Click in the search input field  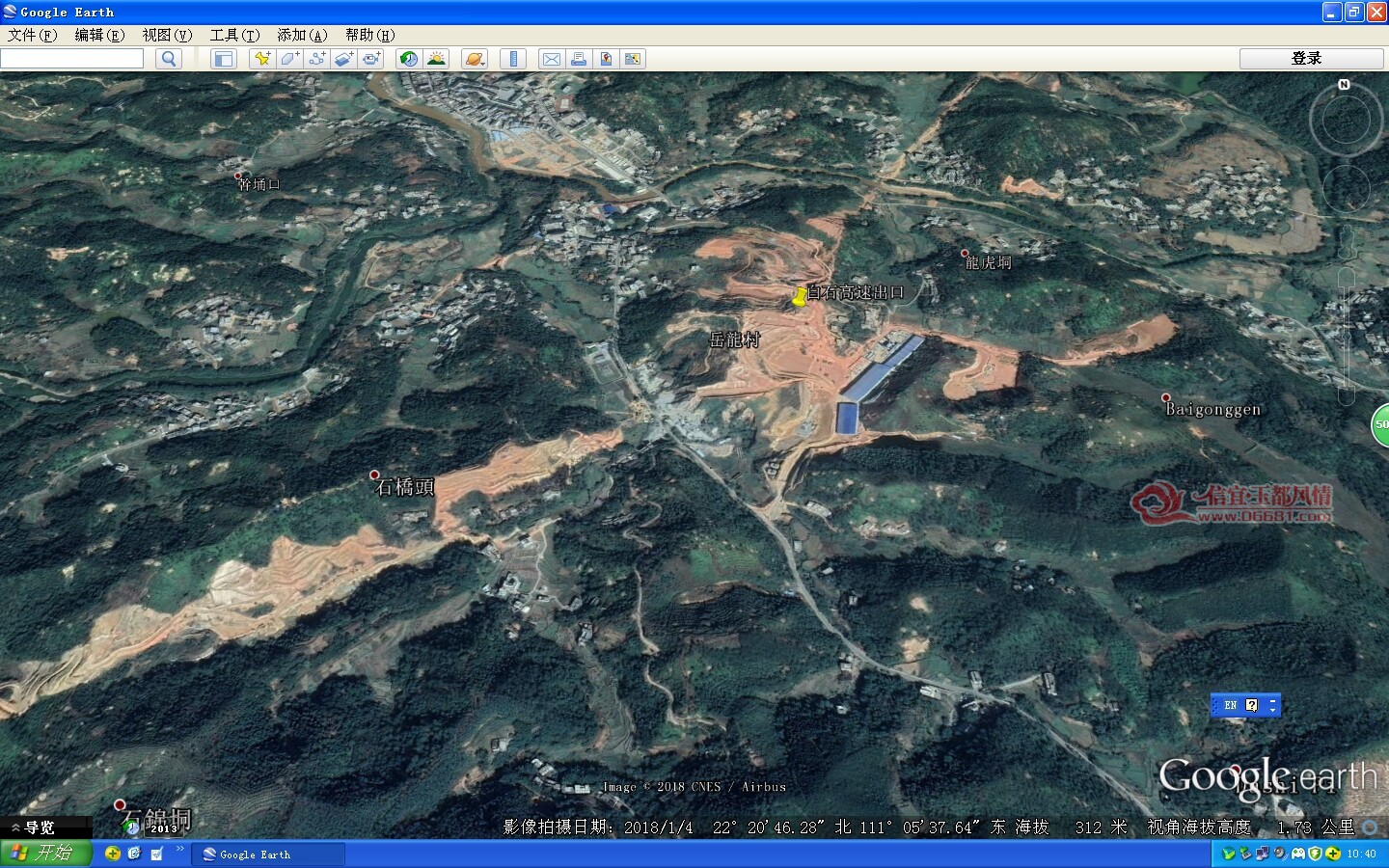72,59
